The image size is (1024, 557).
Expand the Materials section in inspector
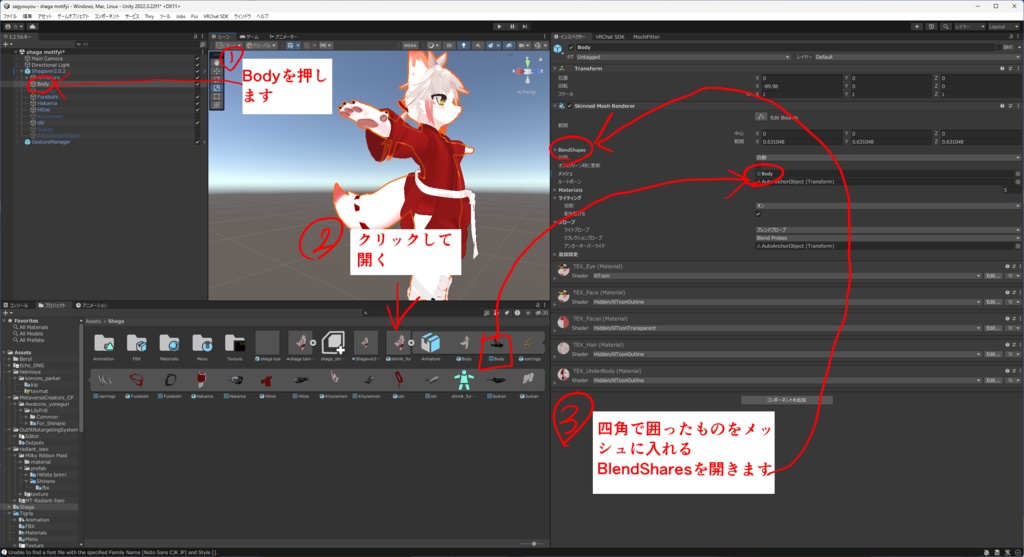coord(555,190)
